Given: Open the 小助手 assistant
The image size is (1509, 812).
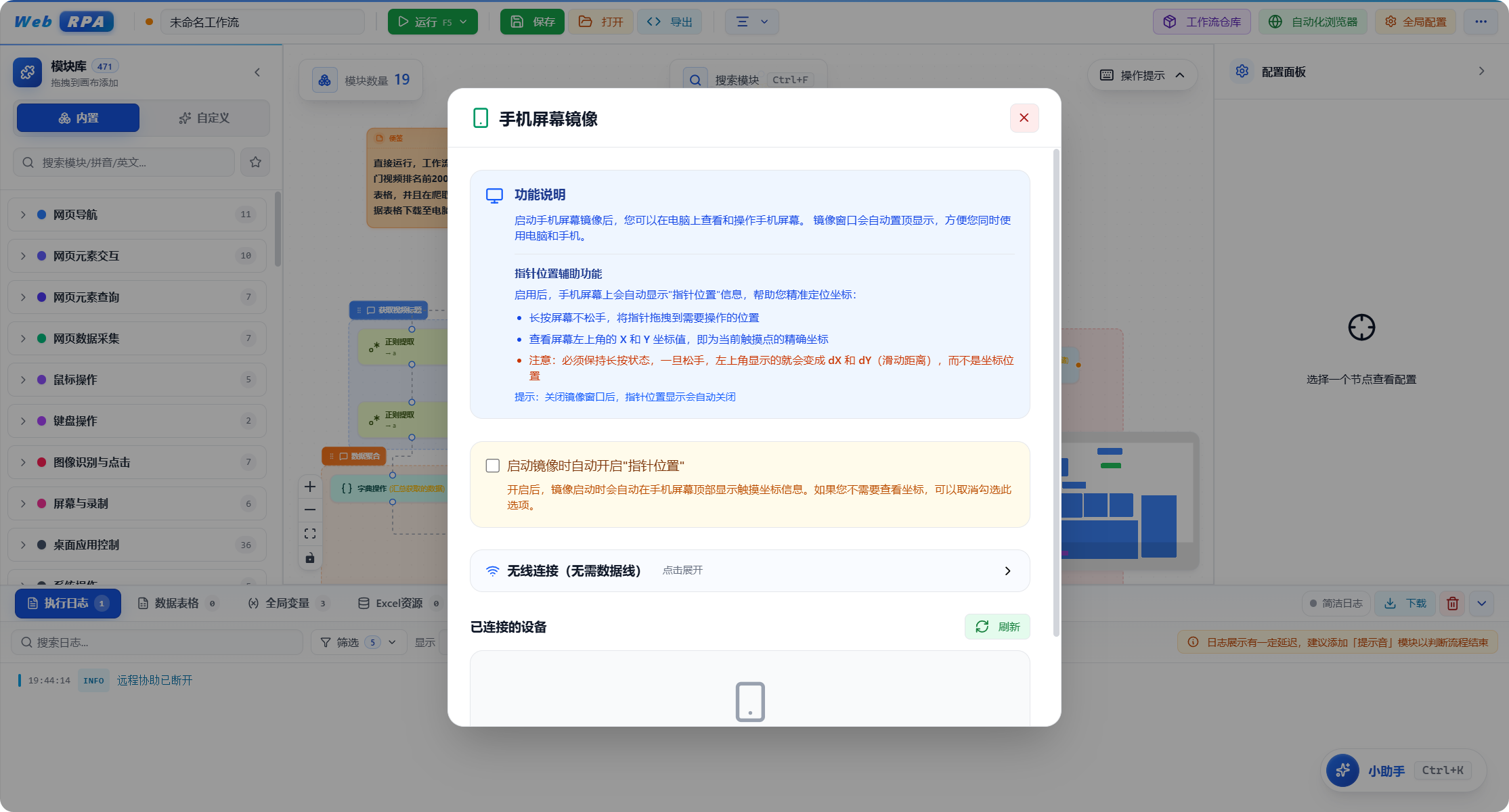Looking at the screenshot, I should point(1403,770).
